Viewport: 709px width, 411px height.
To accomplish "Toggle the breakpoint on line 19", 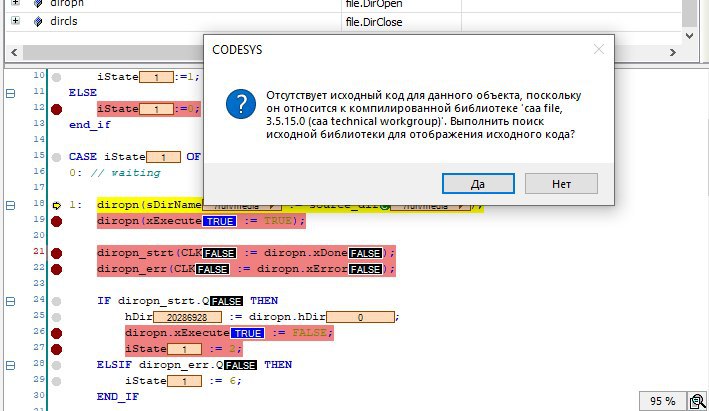I will pos(57,221).
